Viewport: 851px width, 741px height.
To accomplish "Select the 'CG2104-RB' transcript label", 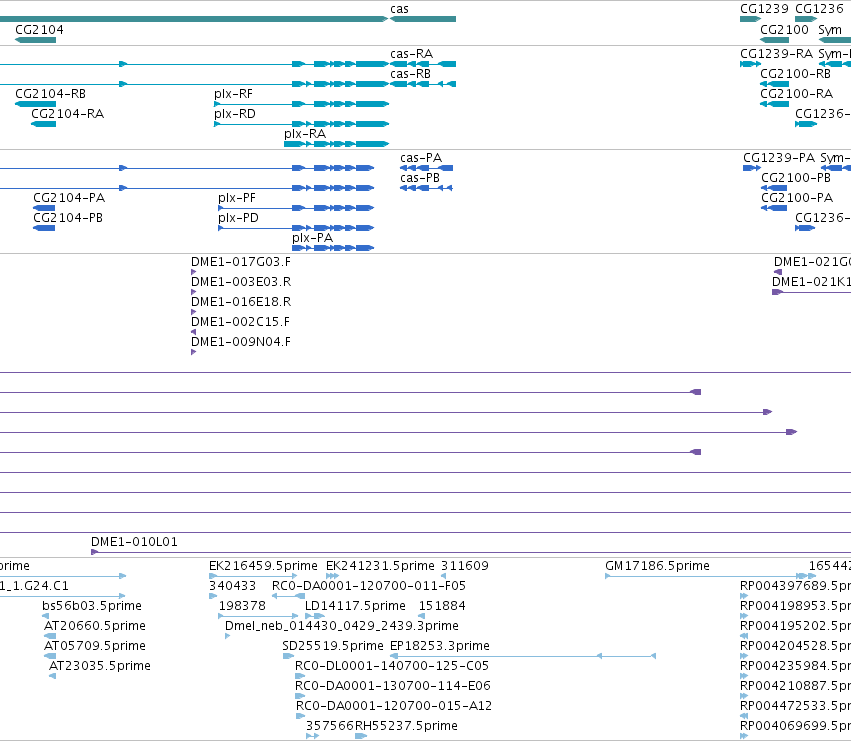I will [50, 94].
